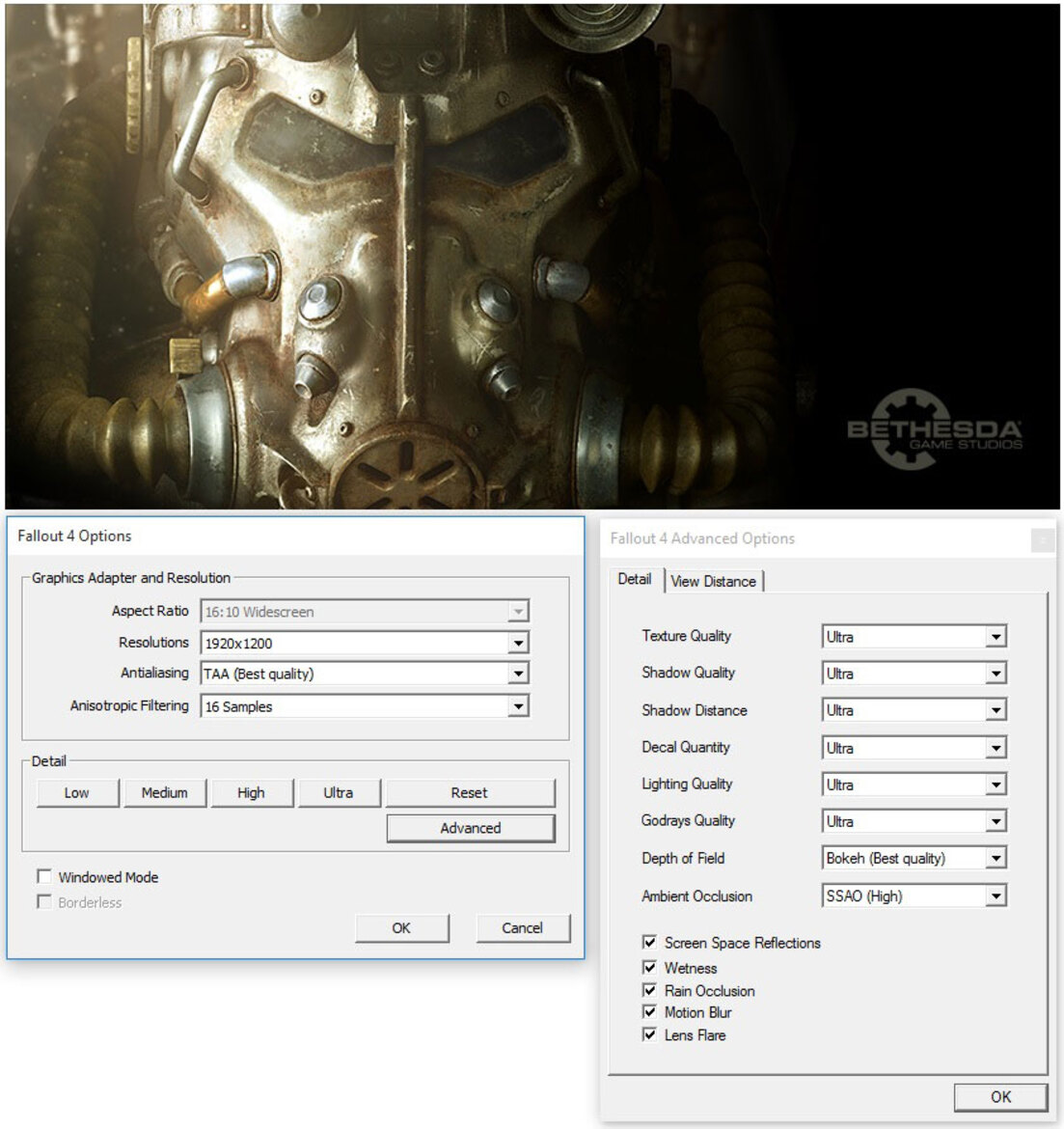Disable Screen Space Reflections checkbox
Viewport: 1064px width, 1129px height.
pyautogui.click(x=649, y=942)
